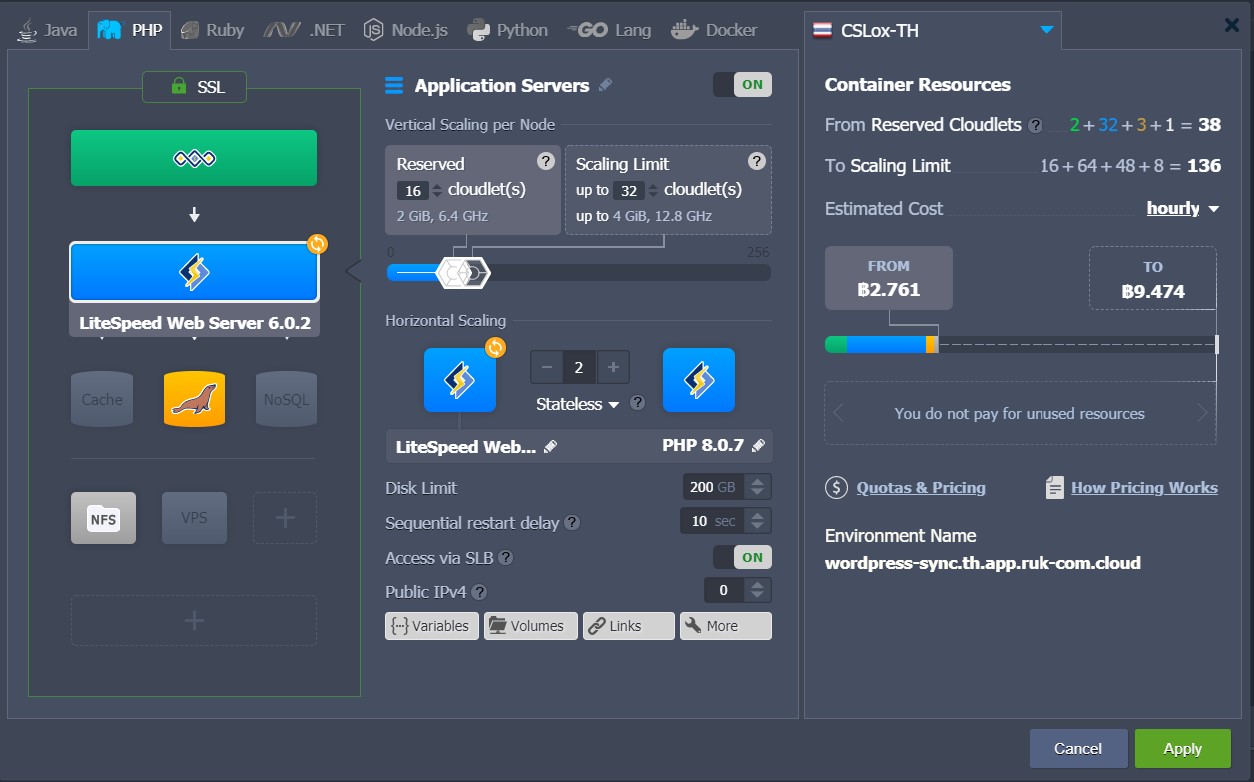
Task: Increase node count with plus button
Action: 613,368
